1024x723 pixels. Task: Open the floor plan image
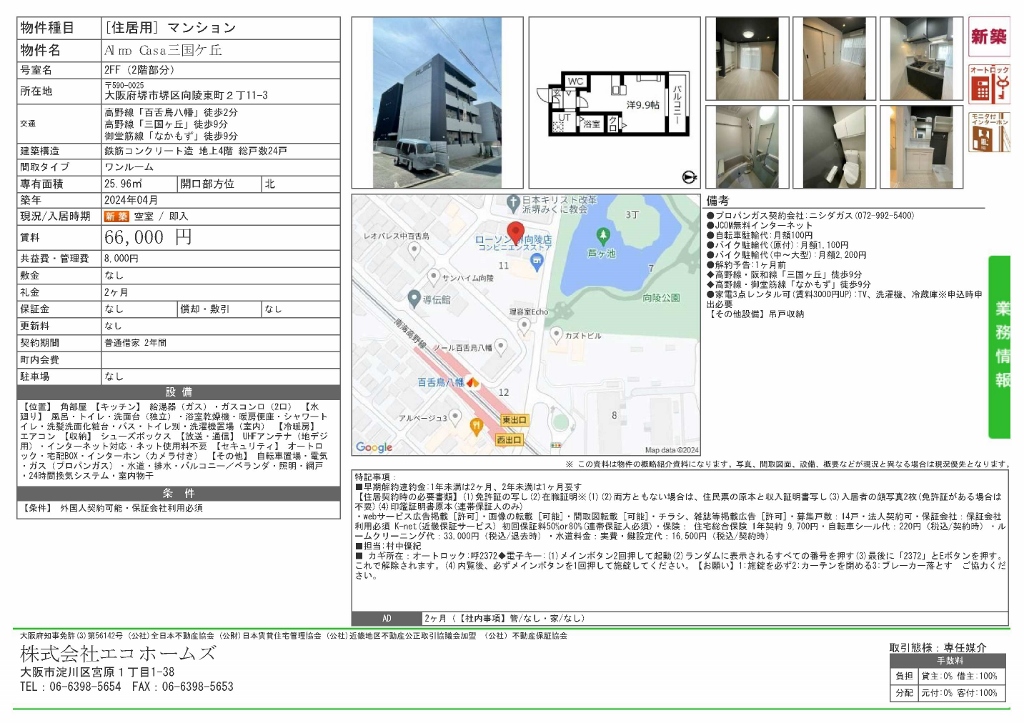pyautogui.click(x=614, y=104)
